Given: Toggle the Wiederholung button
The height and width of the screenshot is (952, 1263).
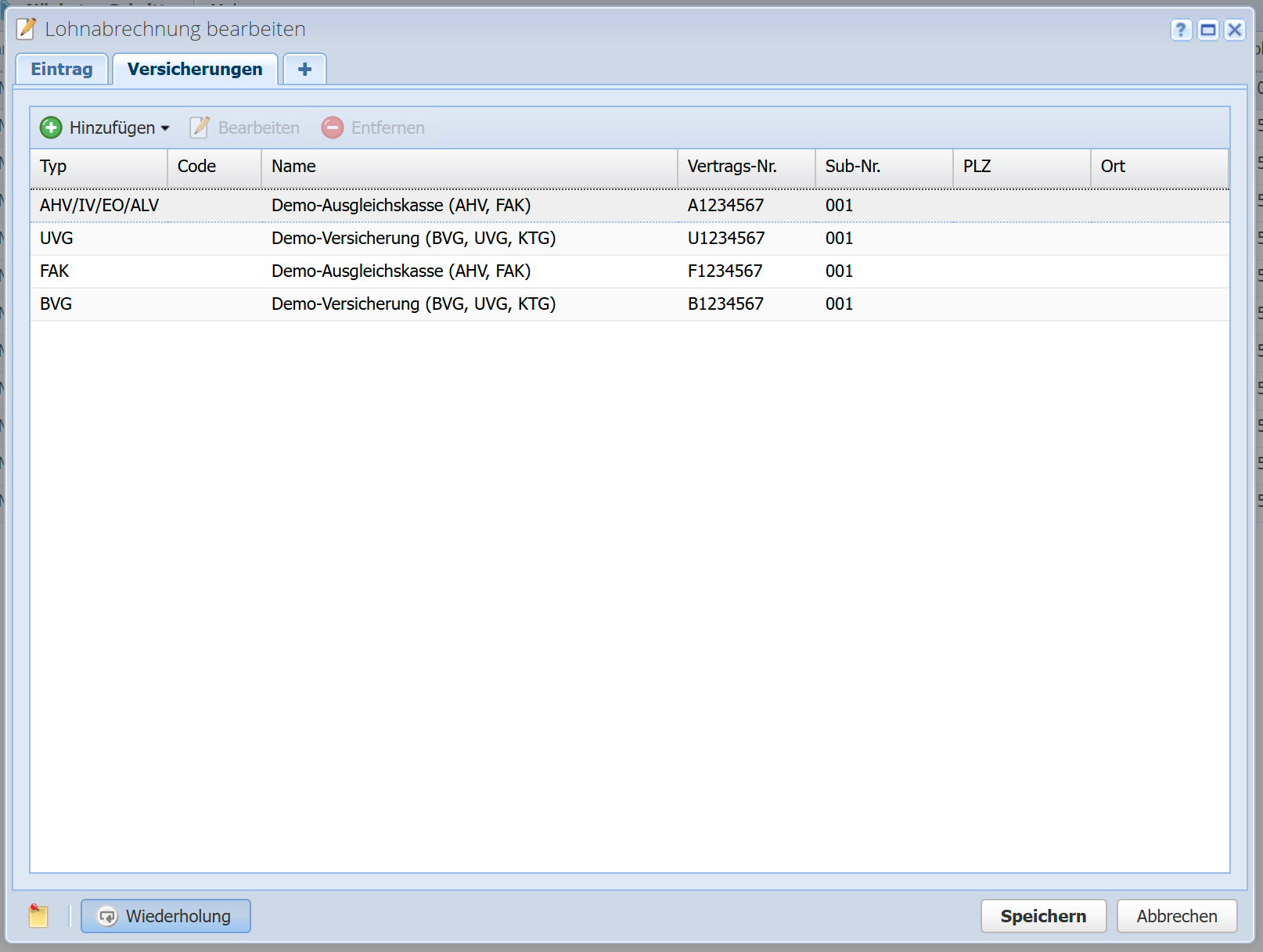Looking at the screenshot, I should (166, 916).
